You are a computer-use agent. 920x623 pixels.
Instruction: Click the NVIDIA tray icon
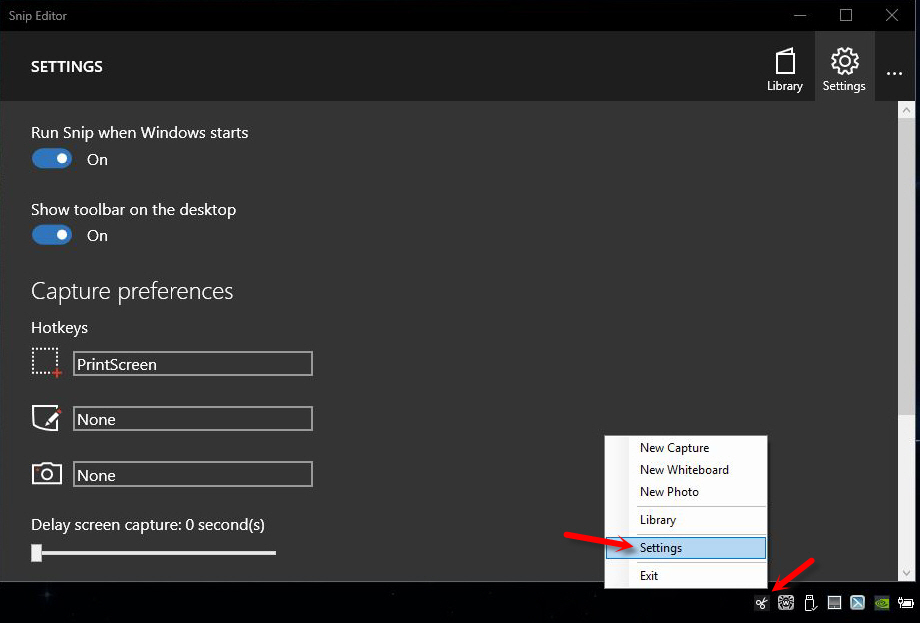point(882,603)
